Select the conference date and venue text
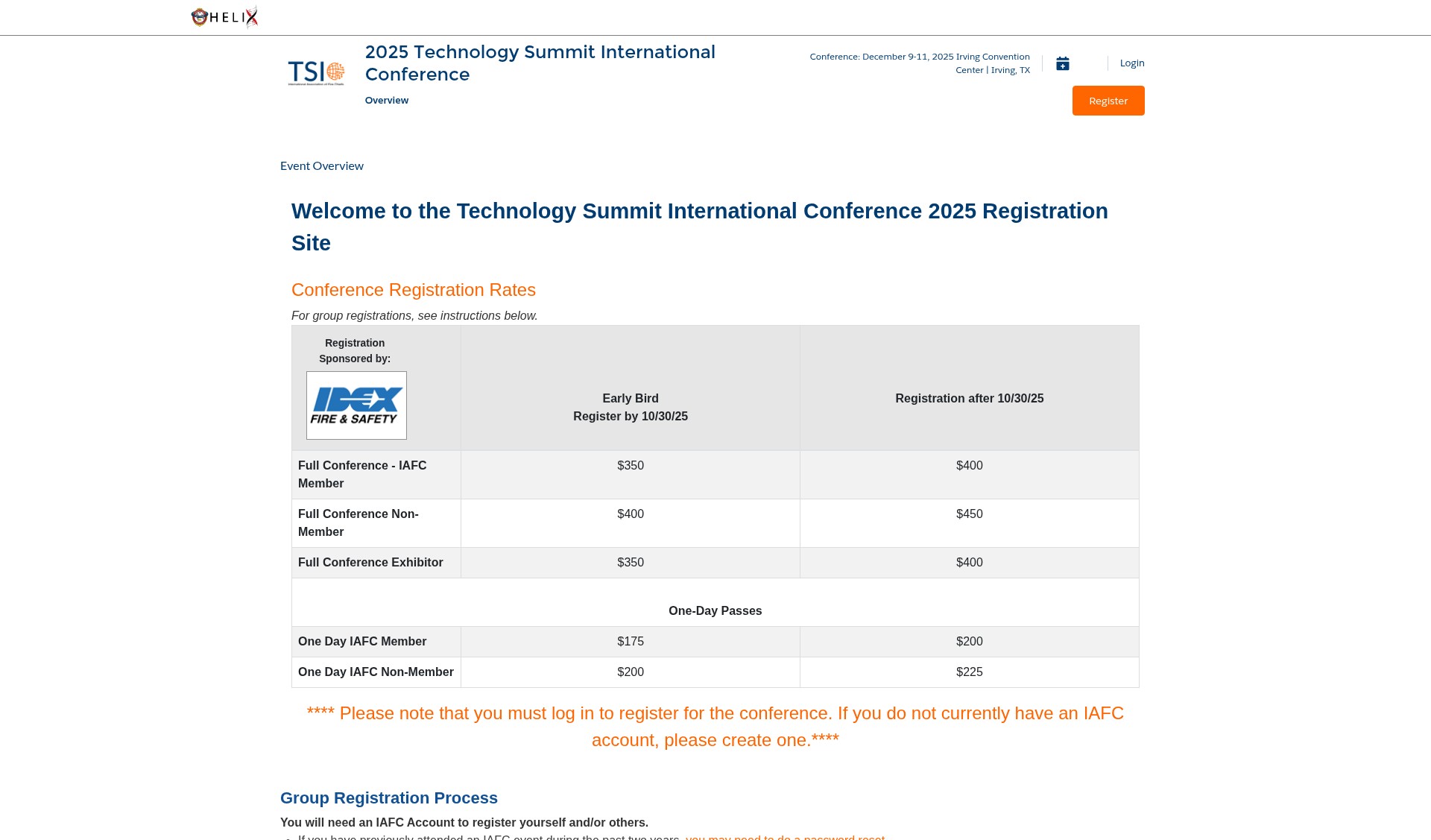The height and width of the screenshot is (840, 1431). 920,63
